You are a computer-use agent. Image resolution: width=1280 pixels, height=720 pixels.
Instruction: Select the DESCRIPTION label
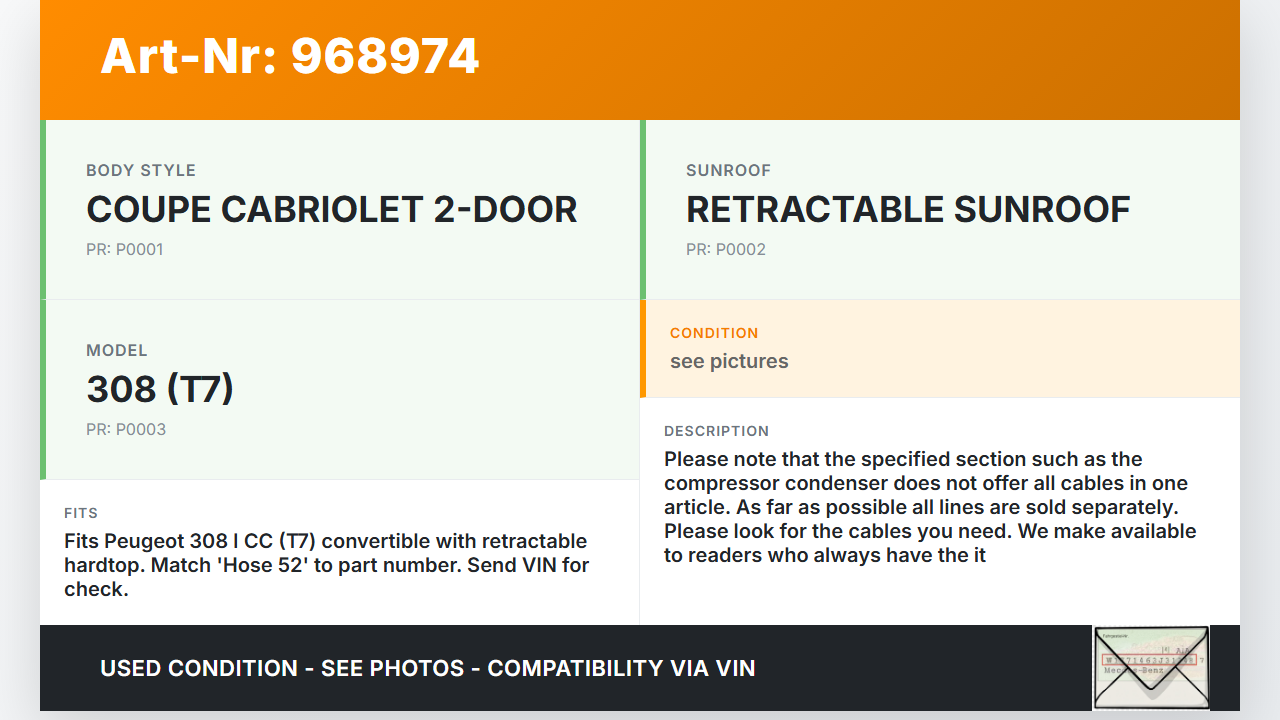pyautogui.click(x=716, y=431)
